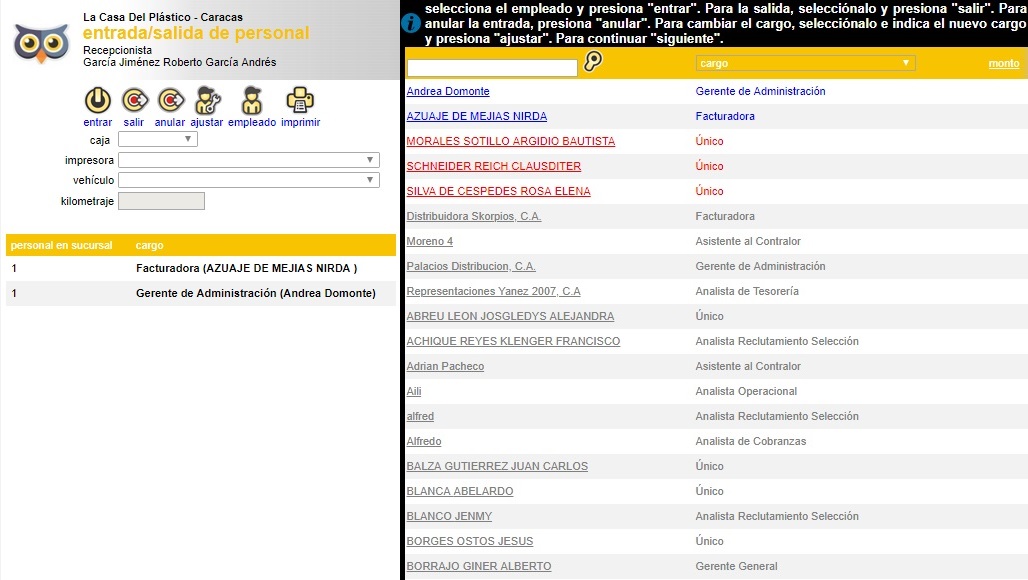Viewport: 1028px width, 580px height.
Task: Click the anular icon
Action: 171,100
